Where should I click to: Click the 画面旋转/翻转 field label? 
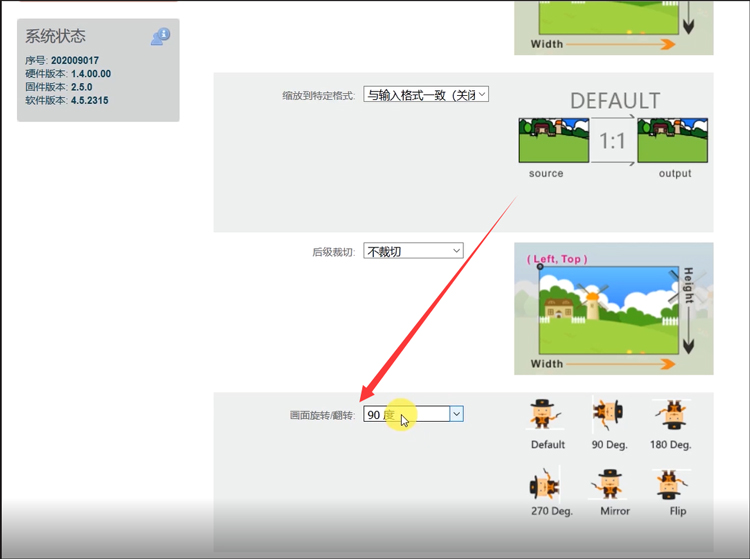click(321, 414)
